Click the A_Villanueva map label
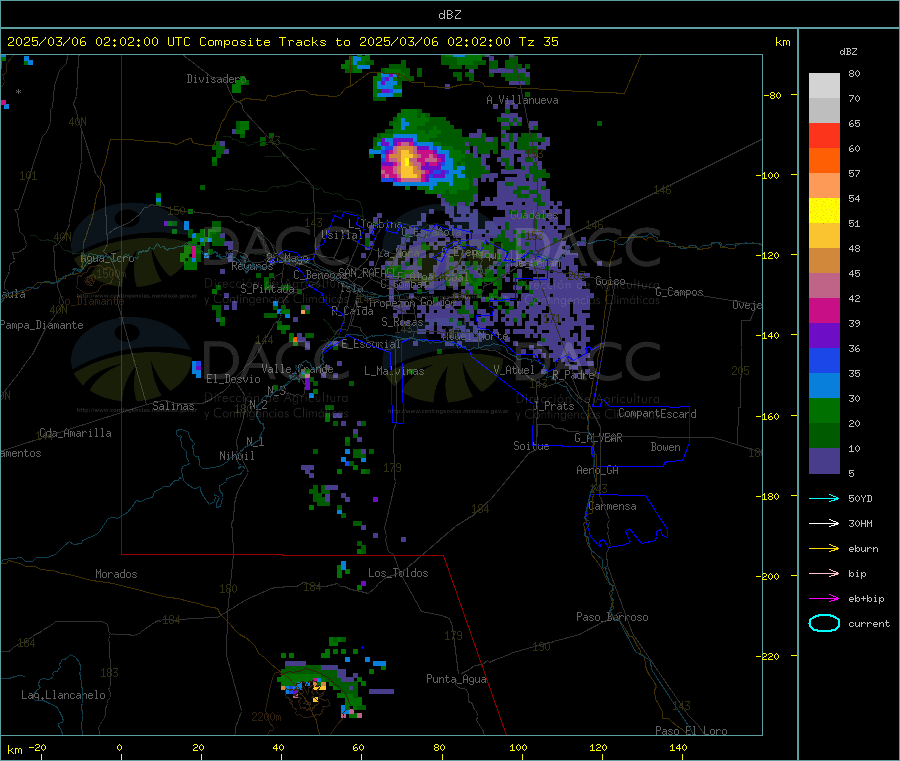The height and width of the screenshot is (761, 900). coord(522,100)
